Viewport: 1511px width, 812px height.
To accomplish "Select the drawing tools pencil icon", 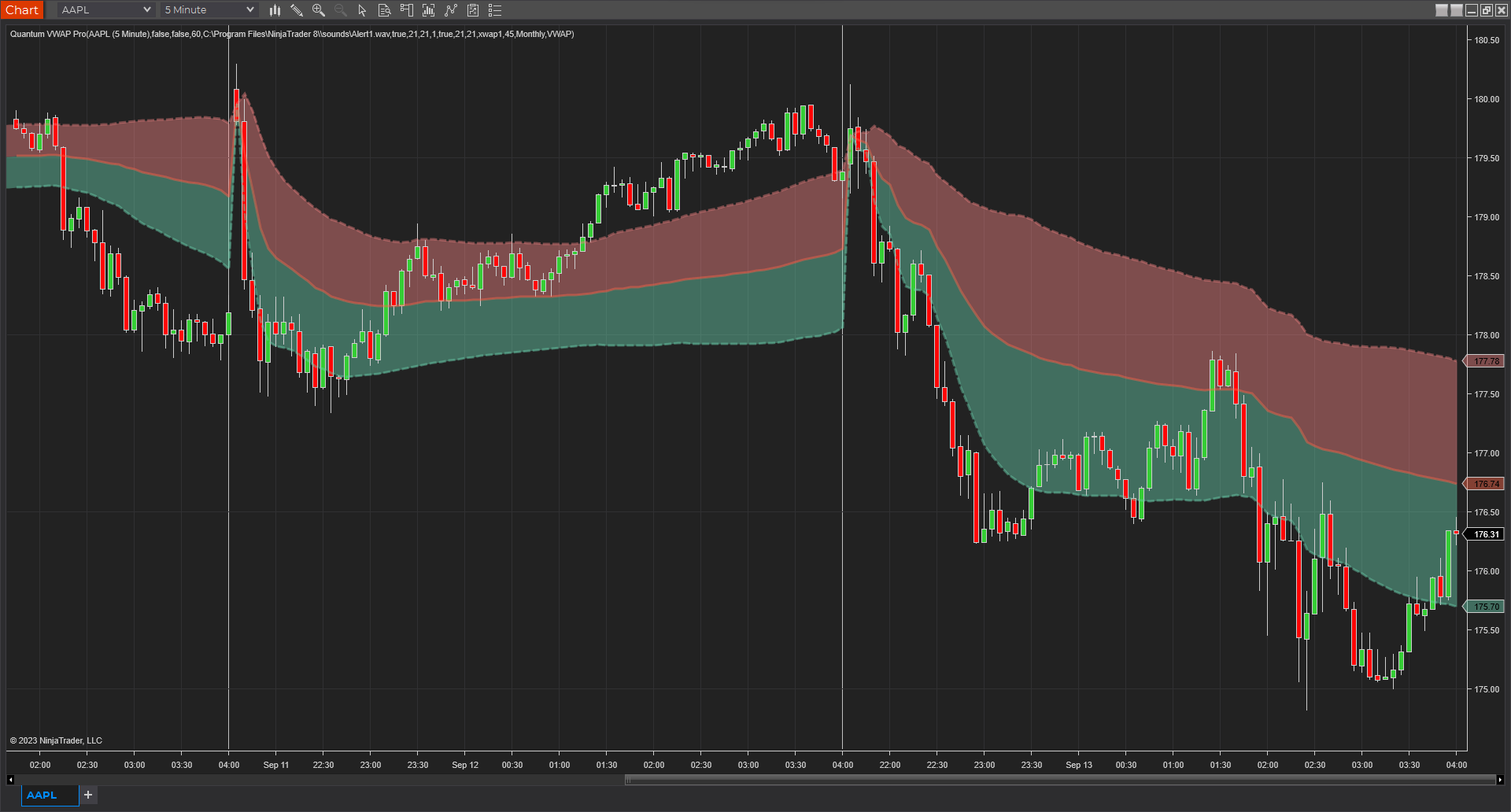I will 297,10.
